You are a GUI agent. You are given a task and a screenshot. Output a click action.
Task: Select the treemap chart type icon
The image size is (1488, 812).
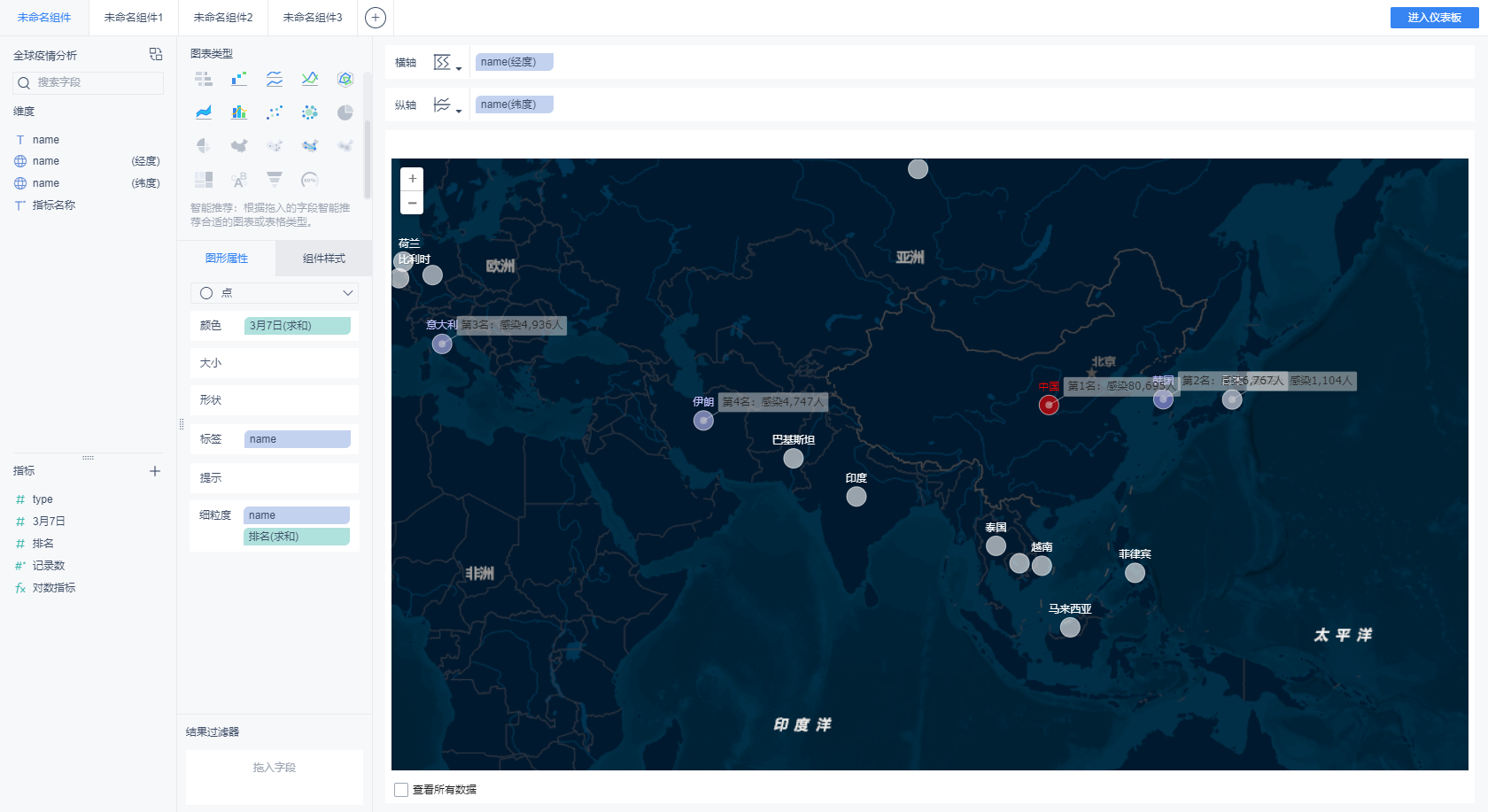click(204, 180)
